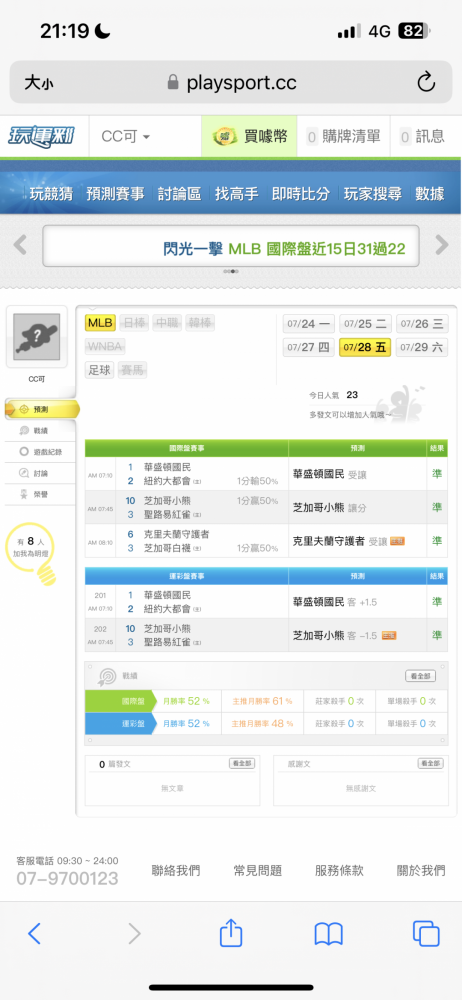
Task: Select the 賽馬 league tab
Action: 133,370
